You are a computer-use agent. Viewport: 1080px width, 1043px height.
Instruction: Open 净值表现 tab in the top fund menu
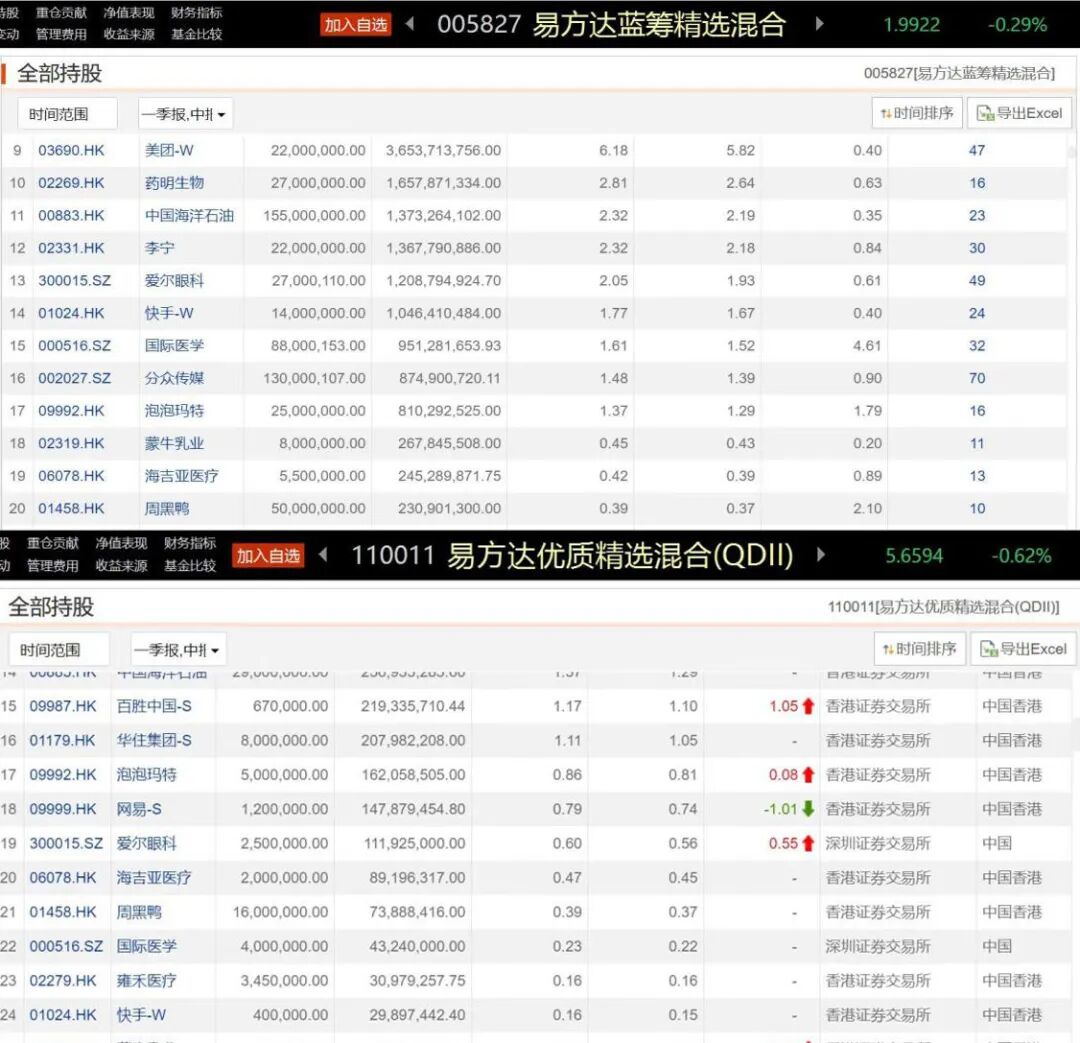[129, 12]
